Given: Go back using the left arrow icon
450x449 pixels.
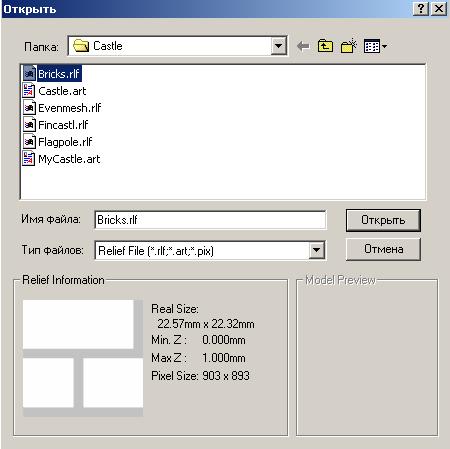Looking at the screenshot, I should [x=303, y=46].
